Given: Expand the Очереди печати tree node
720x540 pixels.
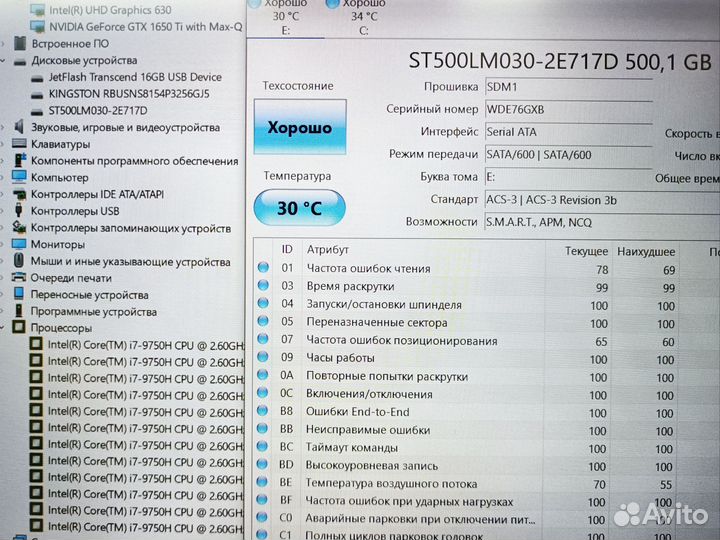Looking at the screenshot, I should (4, 278).
